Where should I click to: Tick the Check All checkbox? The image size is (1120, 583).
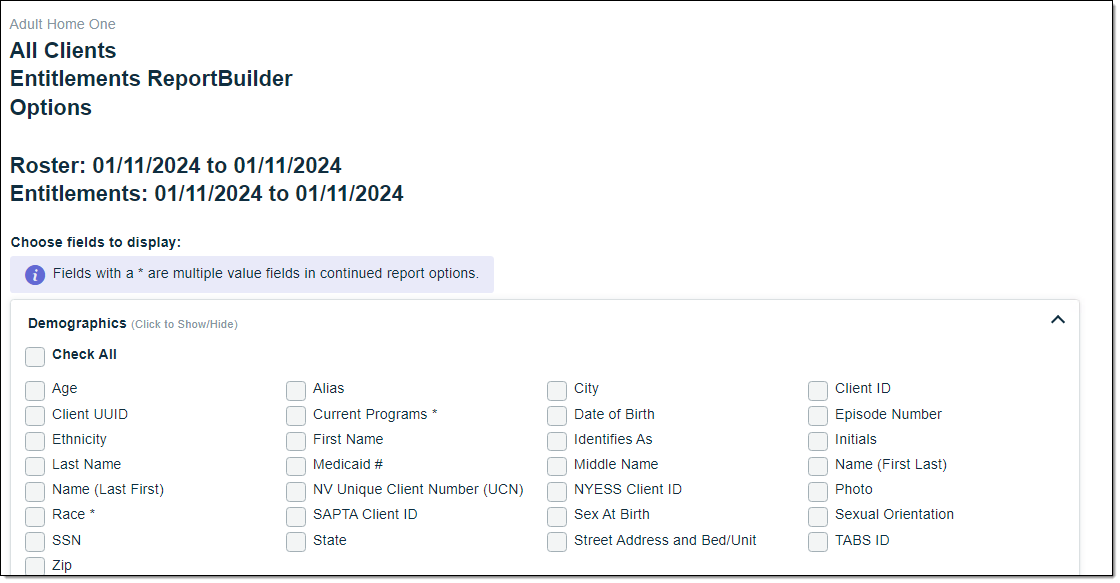[35, 357]
